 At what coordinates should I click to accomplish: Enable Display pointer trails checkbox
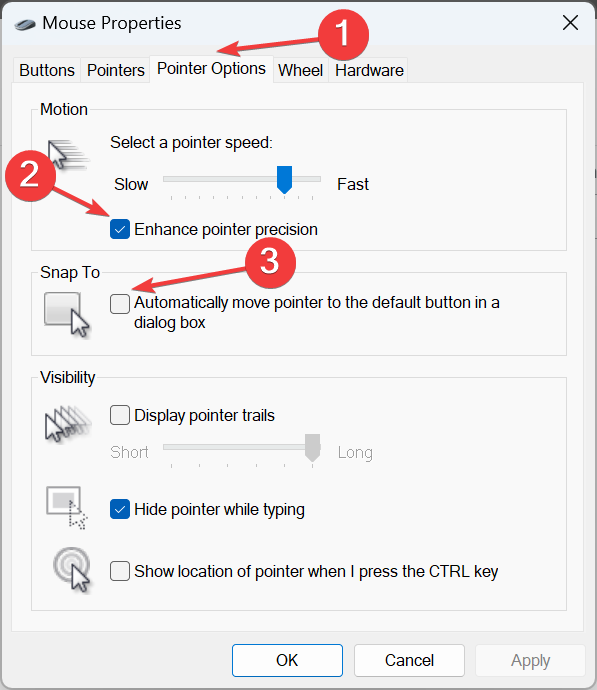pos(120,415)
